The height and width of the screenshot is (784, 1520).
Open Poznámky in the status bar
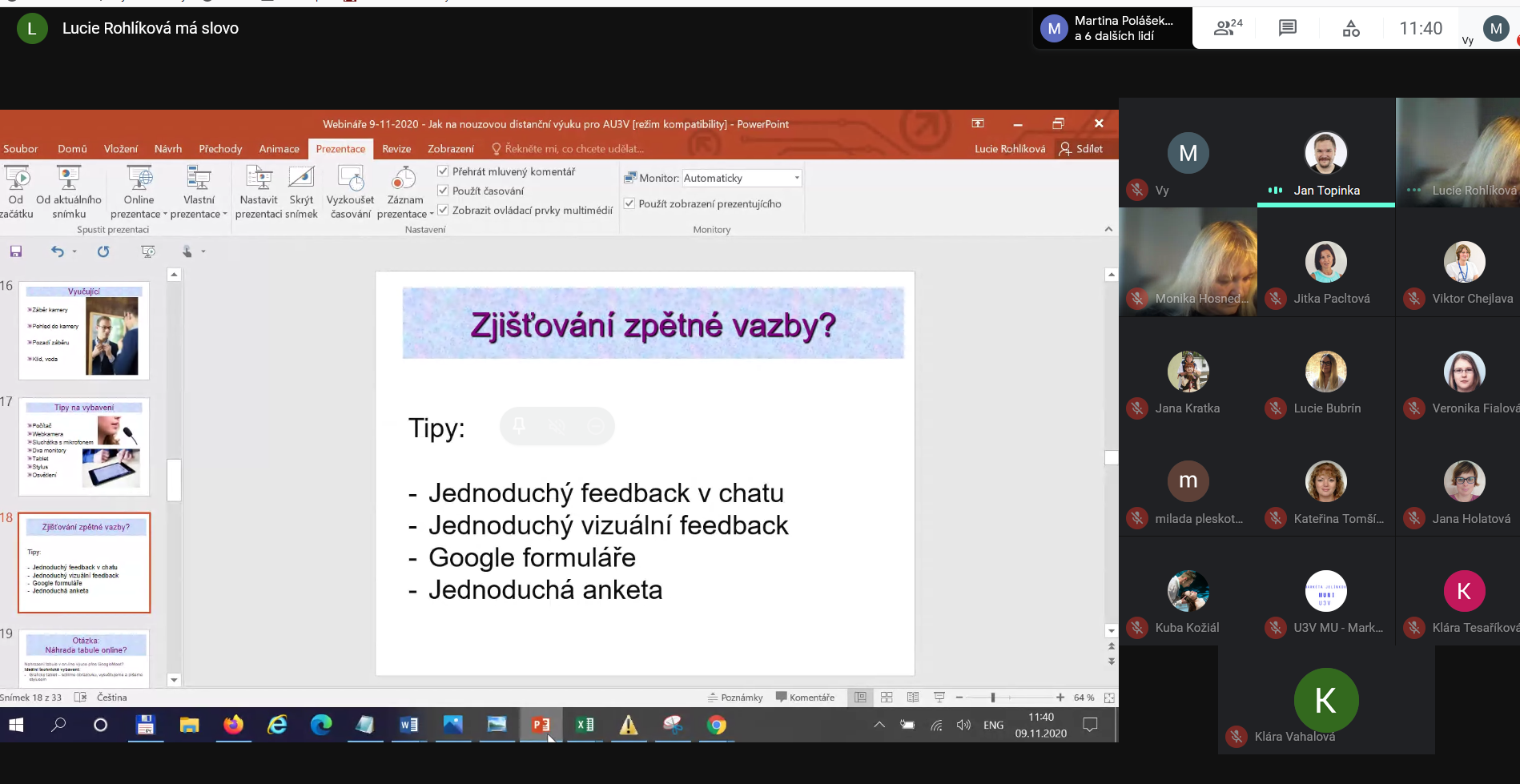click(735, 698)
